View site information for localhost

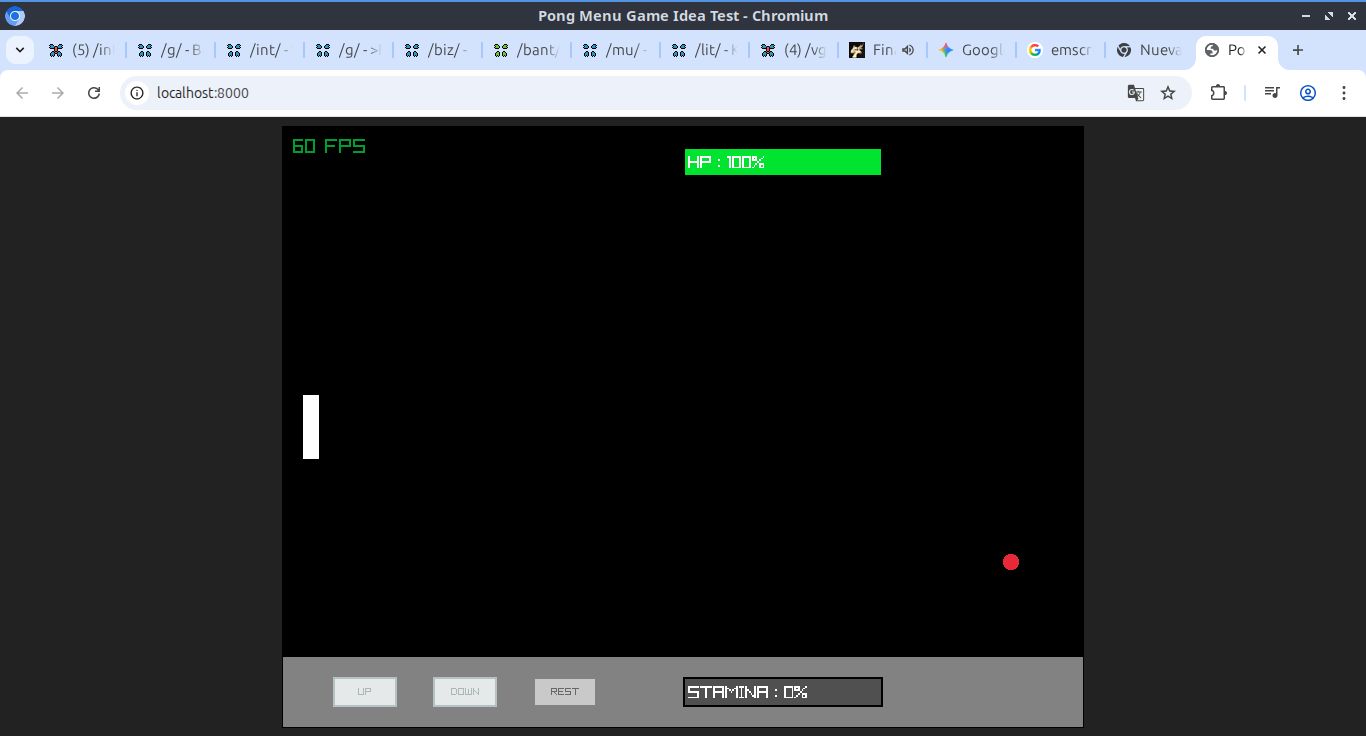(x=137, y=93)
